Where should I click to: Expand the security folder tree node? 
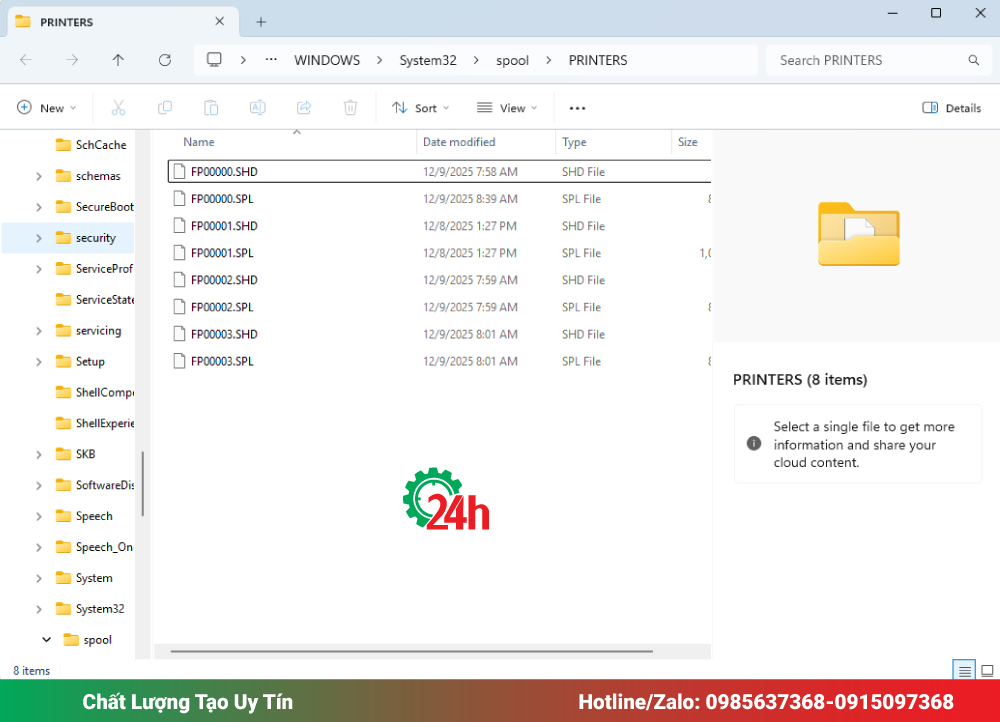click(39, 238)
